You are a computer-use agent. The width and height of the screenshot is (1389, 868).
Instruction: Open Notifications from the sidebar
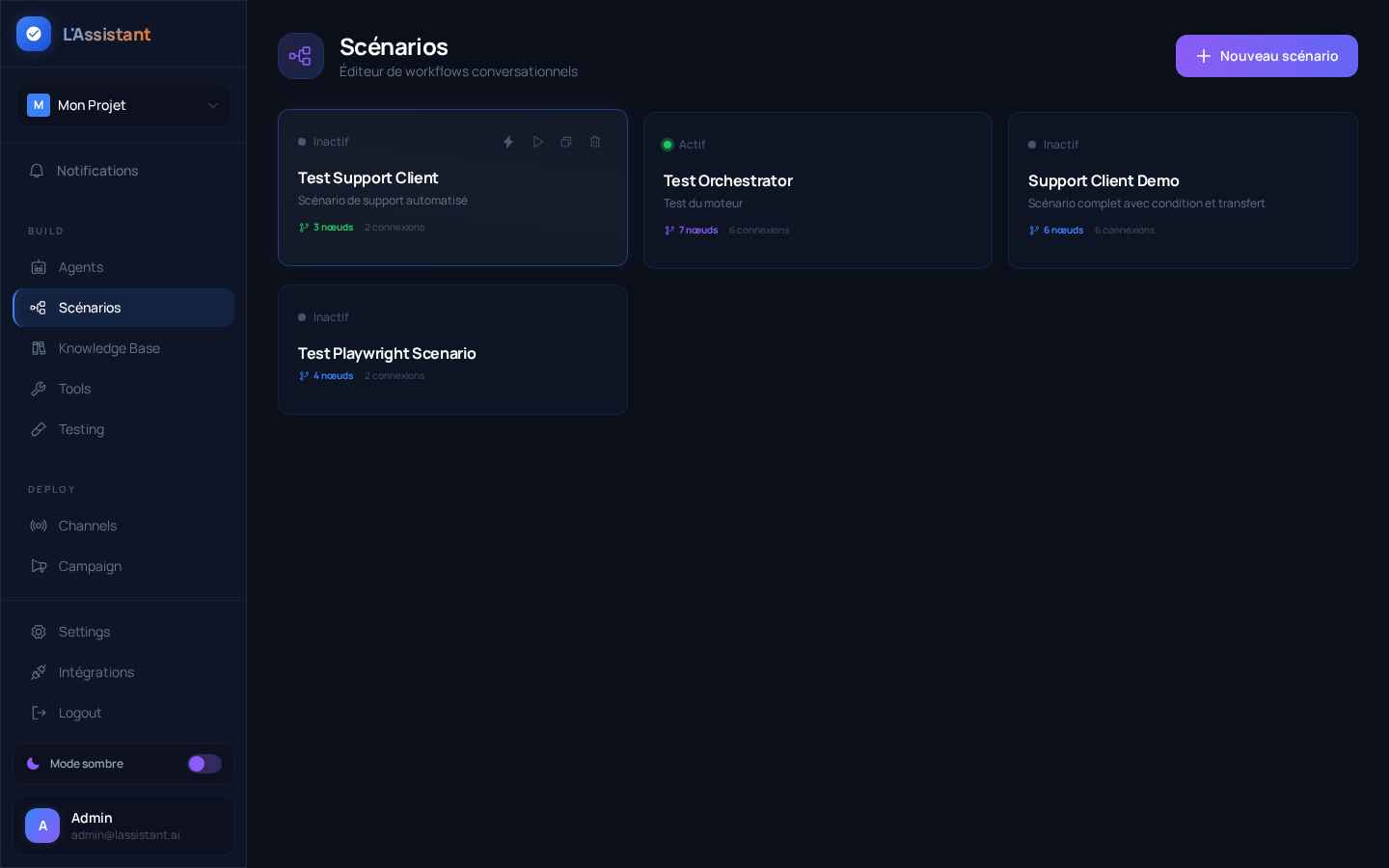[x=96, y=171]
